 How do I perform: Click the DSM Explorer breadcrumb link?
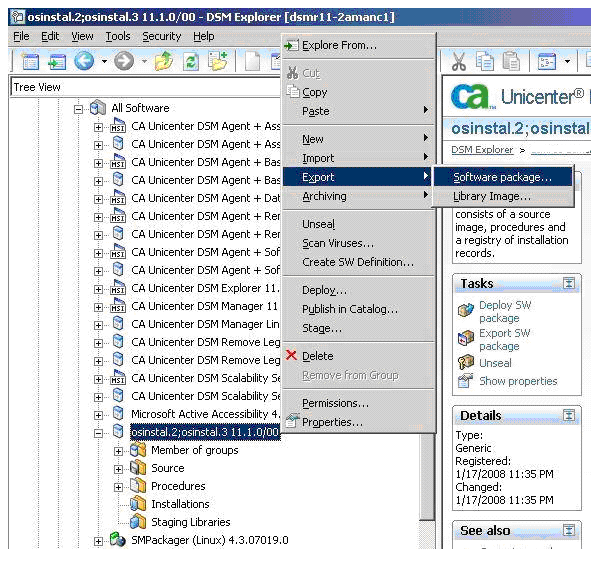pos(481,150)
